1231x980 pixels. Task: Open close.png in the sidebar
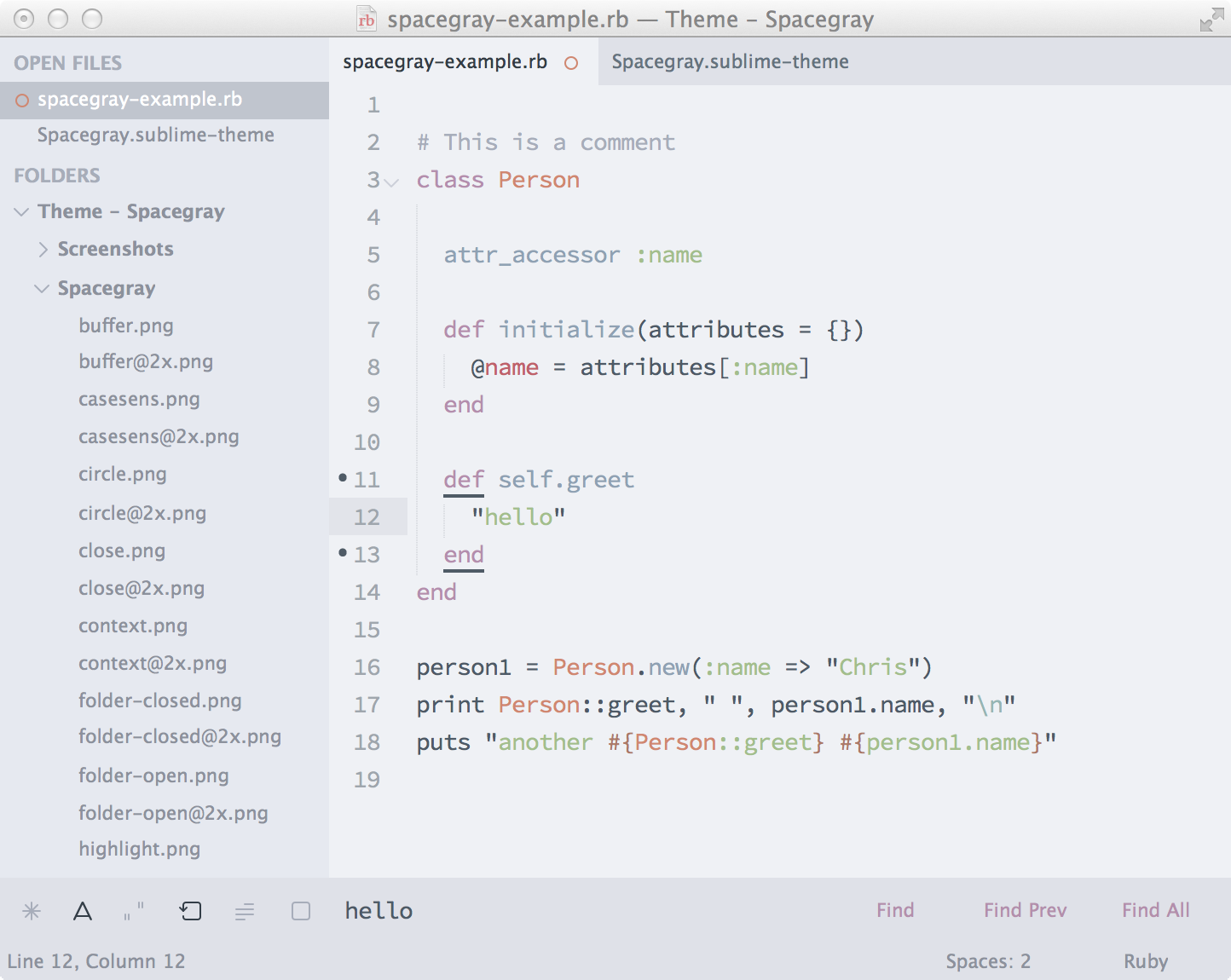click(122, 551)
